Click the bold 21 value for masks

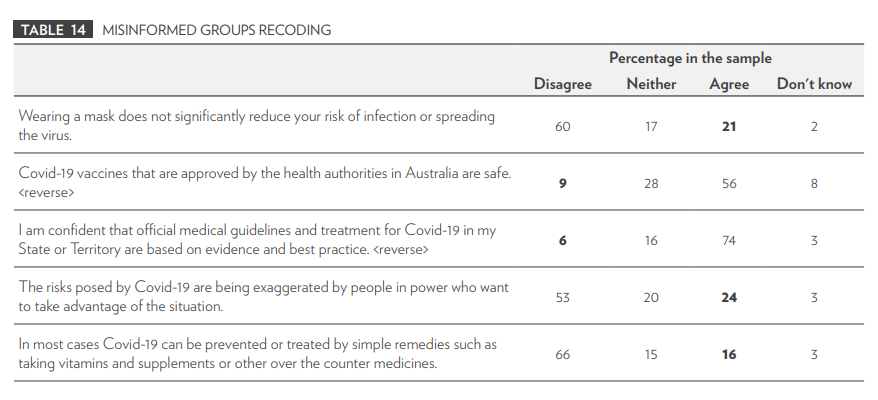tap(728, 127)
